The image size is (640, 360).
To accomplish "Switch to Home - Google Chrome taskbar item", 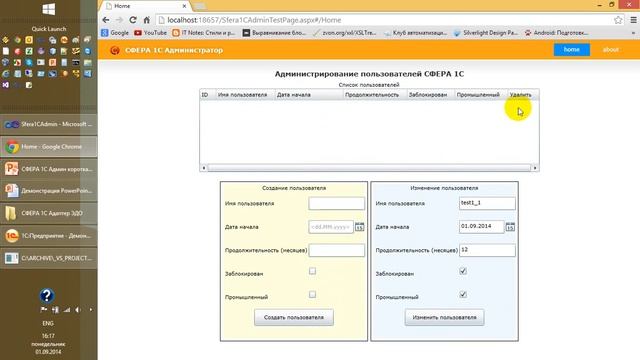I will (49, 147).
